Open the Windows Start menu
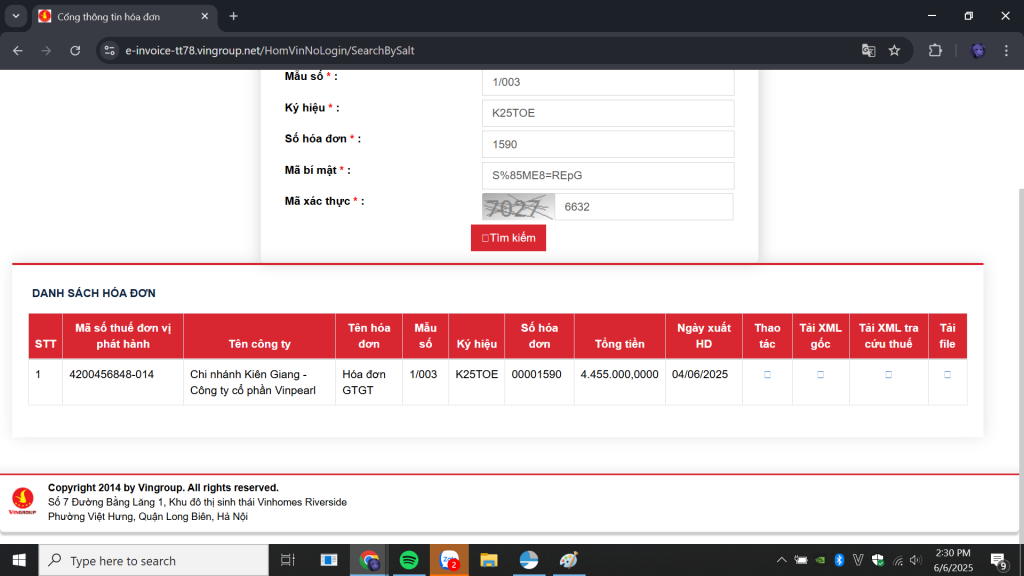The height and width of the screenshot is (576, 1024). pyautogui.click(x=19, y=560)
